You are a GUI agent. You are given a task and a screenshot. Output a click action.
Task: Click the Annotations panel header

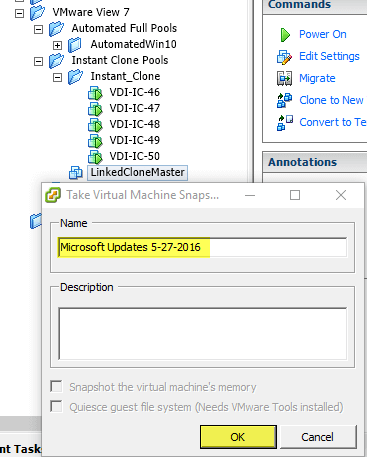click(x=315, y=162)
